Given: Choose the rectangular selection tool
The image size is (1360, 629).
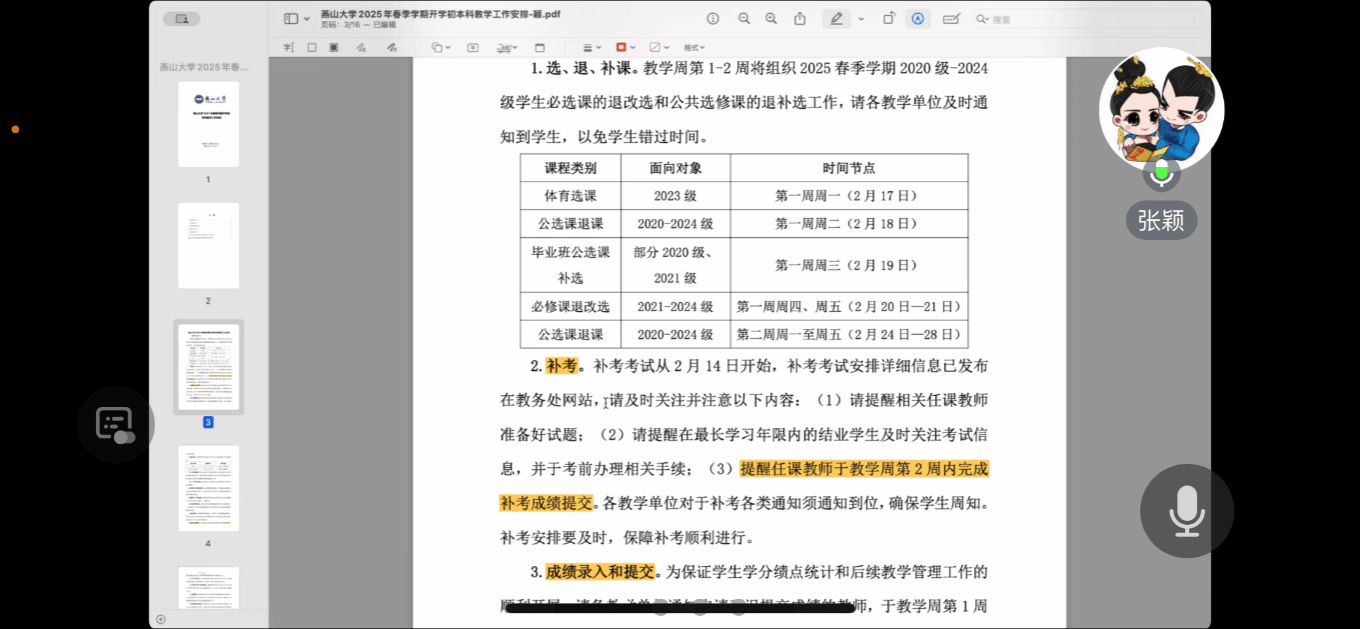Looking at the screenshot, I should pyautogui.click(x=312, y=47).
